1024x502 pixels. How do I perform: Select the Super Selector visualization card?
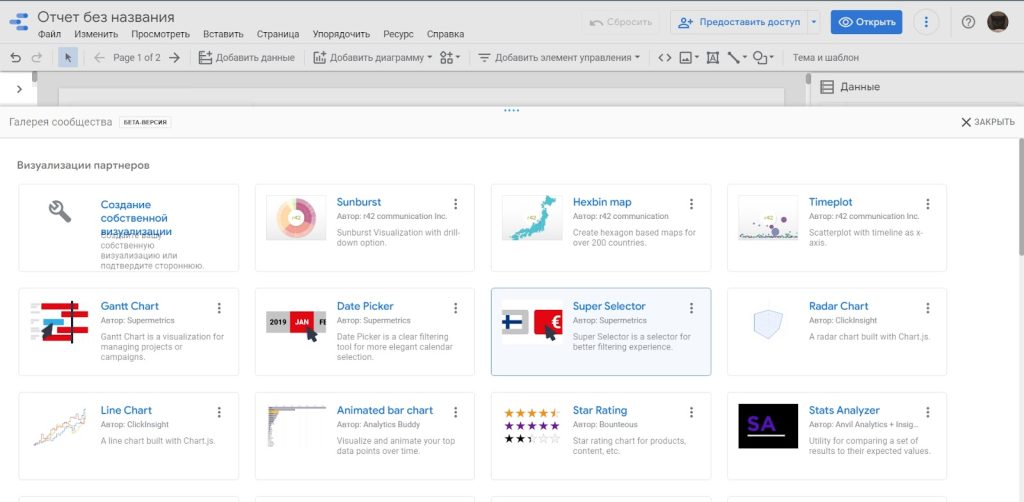tap(600, 332)
